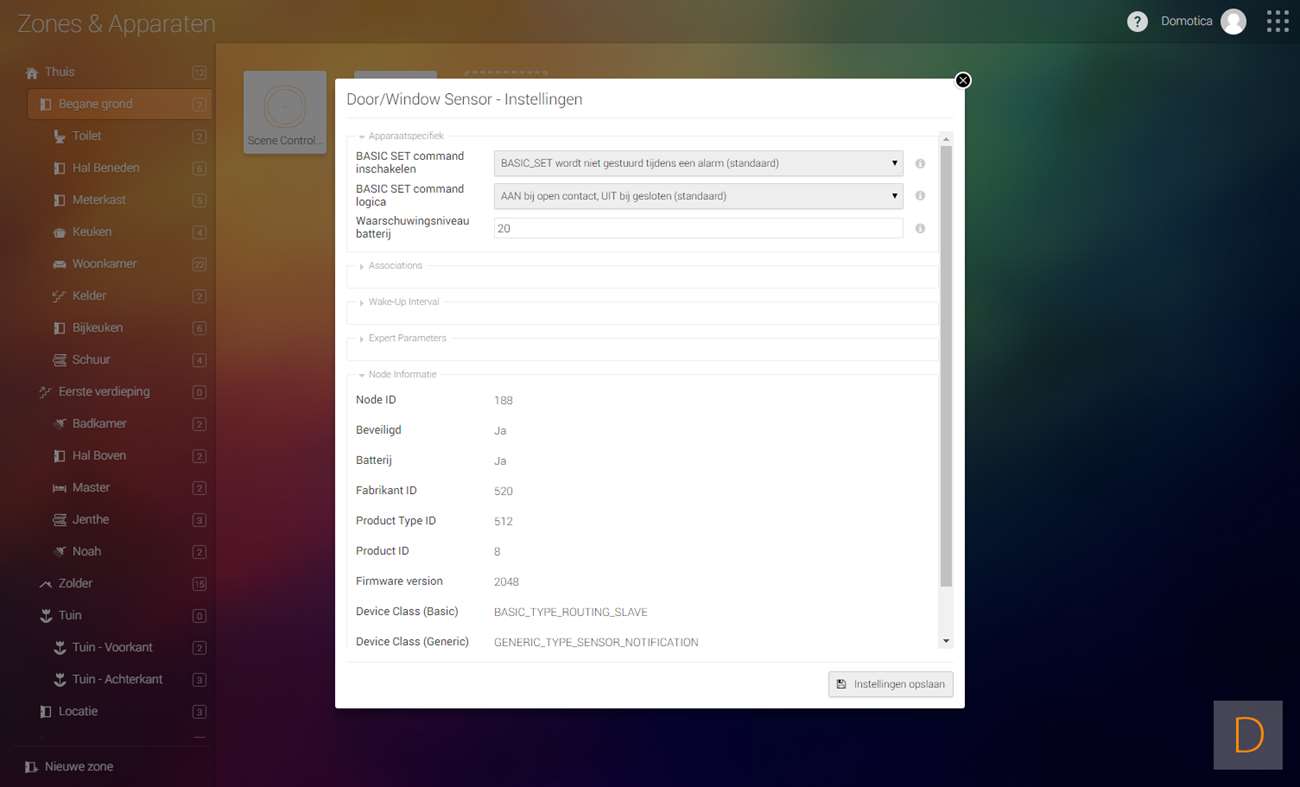Screen dimensions: 1300x787
Task: Select the Keuken zone in sidebar
Action: coord(92,232)
